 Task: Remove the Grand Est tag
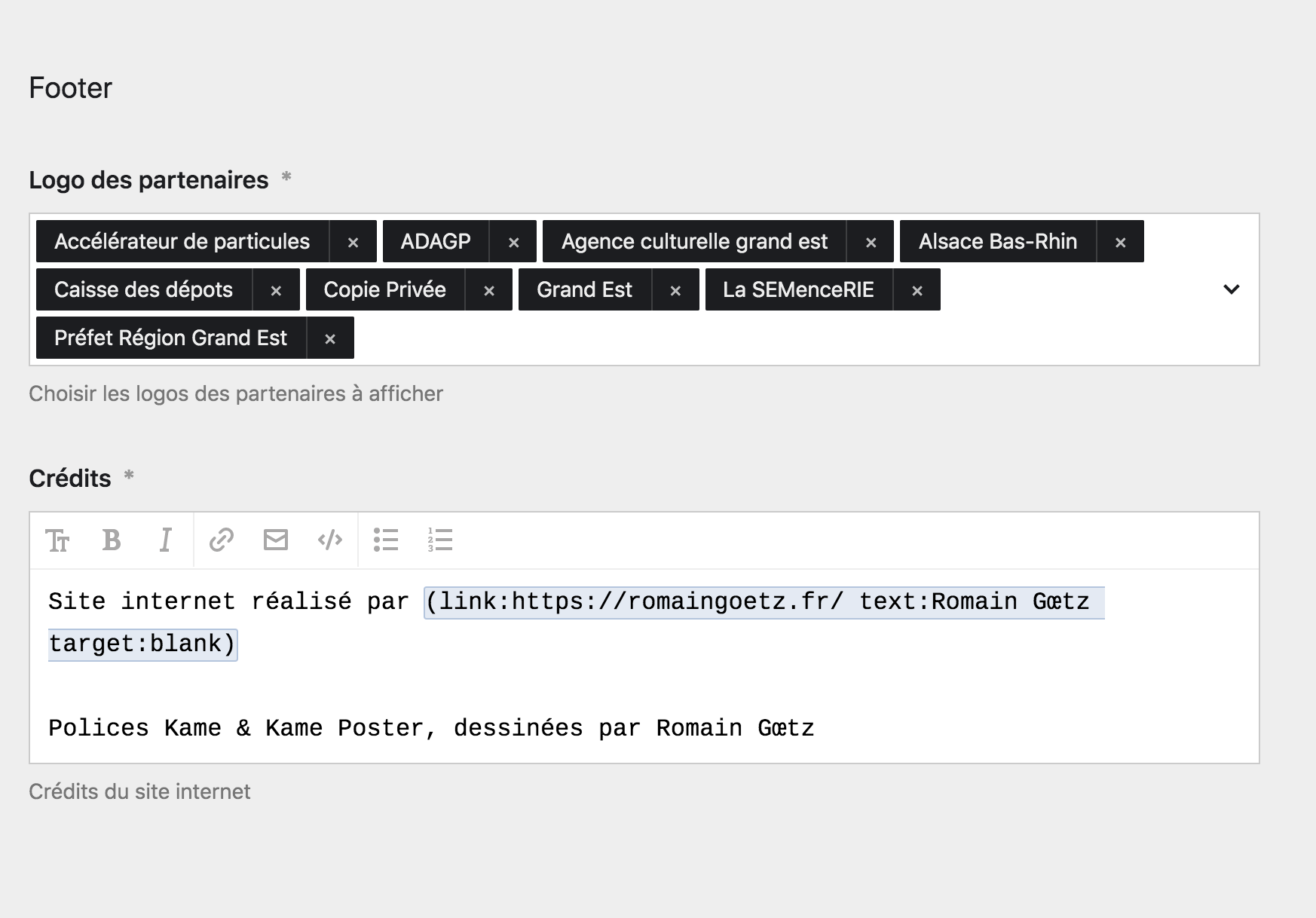click(675, 289)
